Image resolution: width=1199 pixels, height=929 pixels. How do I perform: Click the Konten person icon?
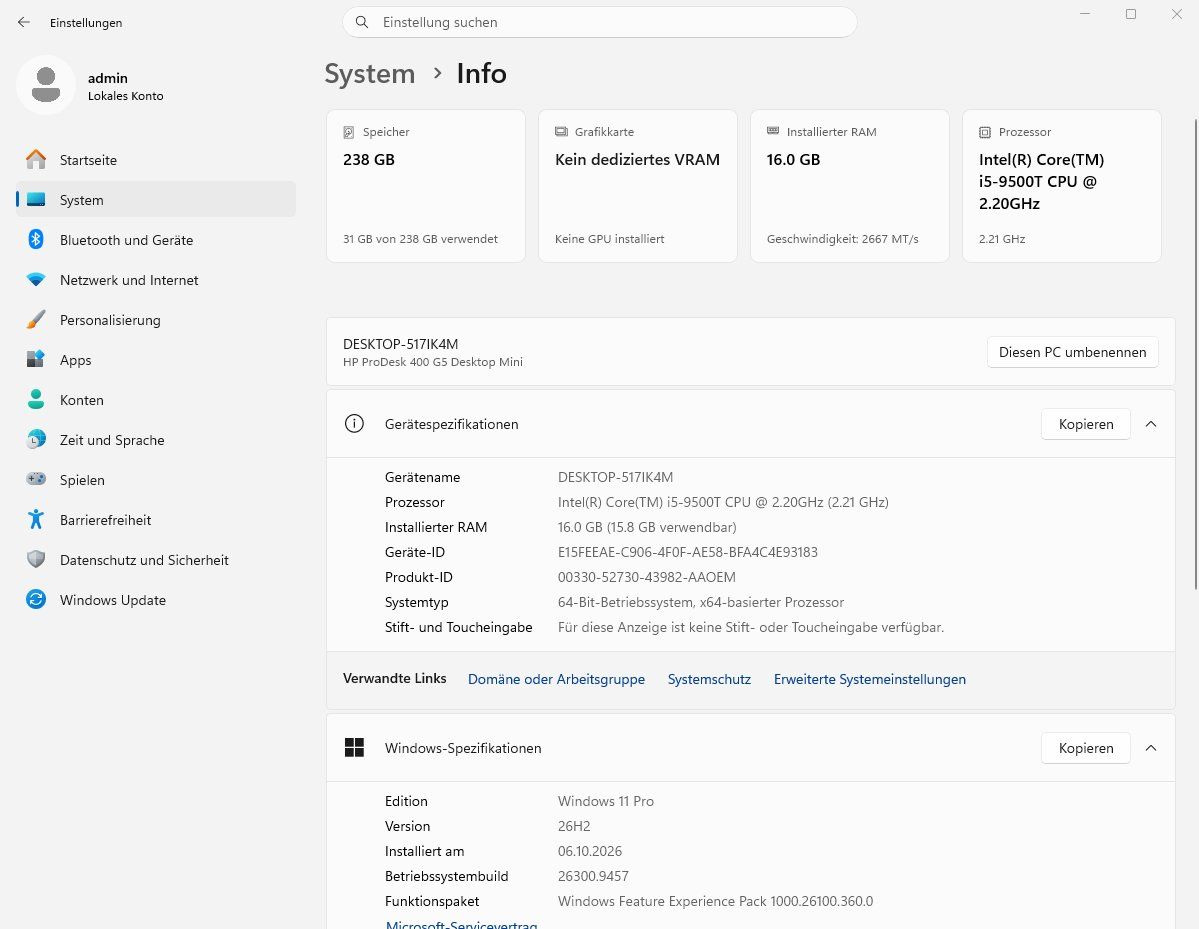click(x=36, y=399)
